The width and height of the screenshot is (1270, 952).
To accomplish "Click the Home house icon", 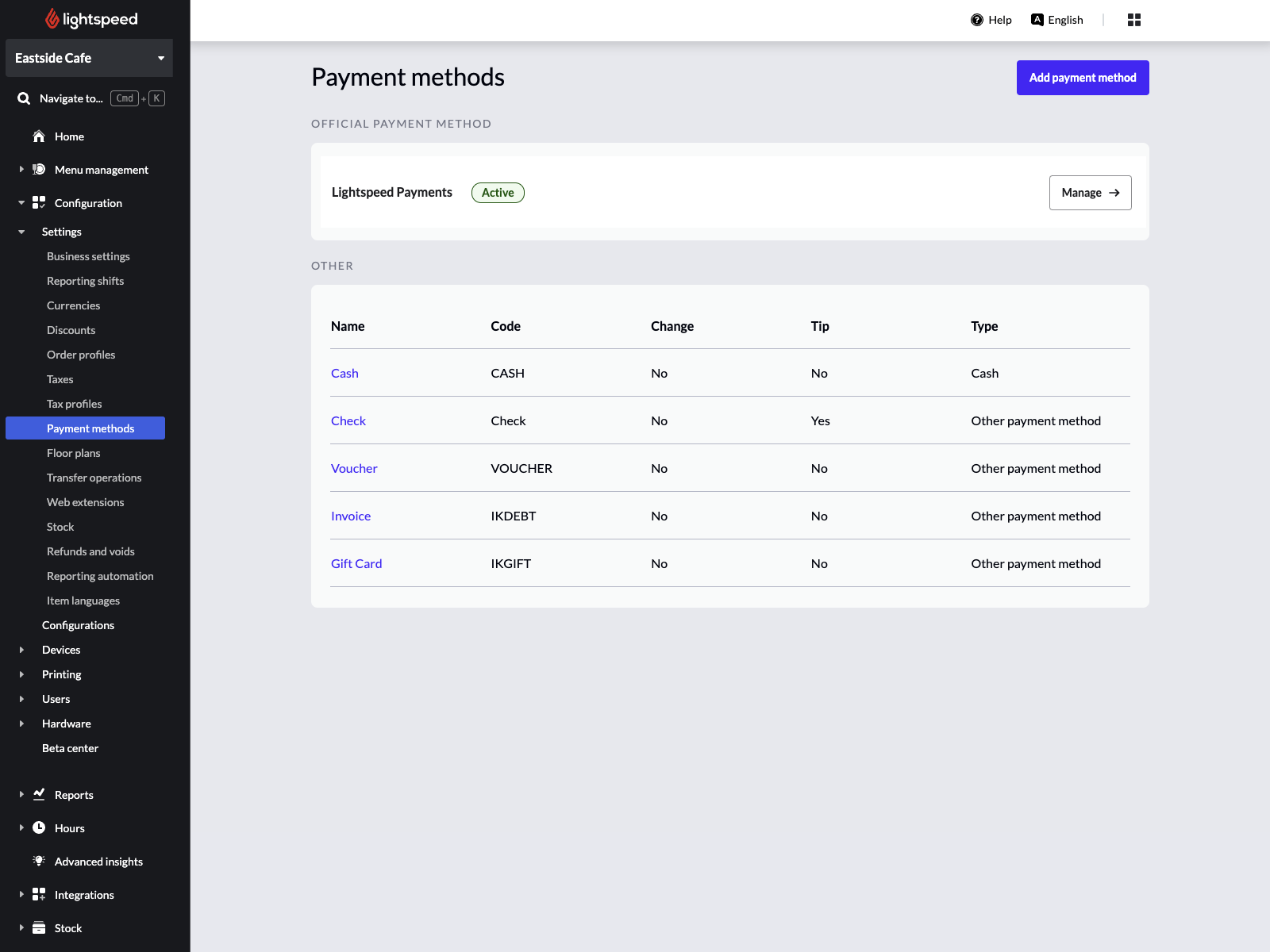I will click(x=39, y=136).
